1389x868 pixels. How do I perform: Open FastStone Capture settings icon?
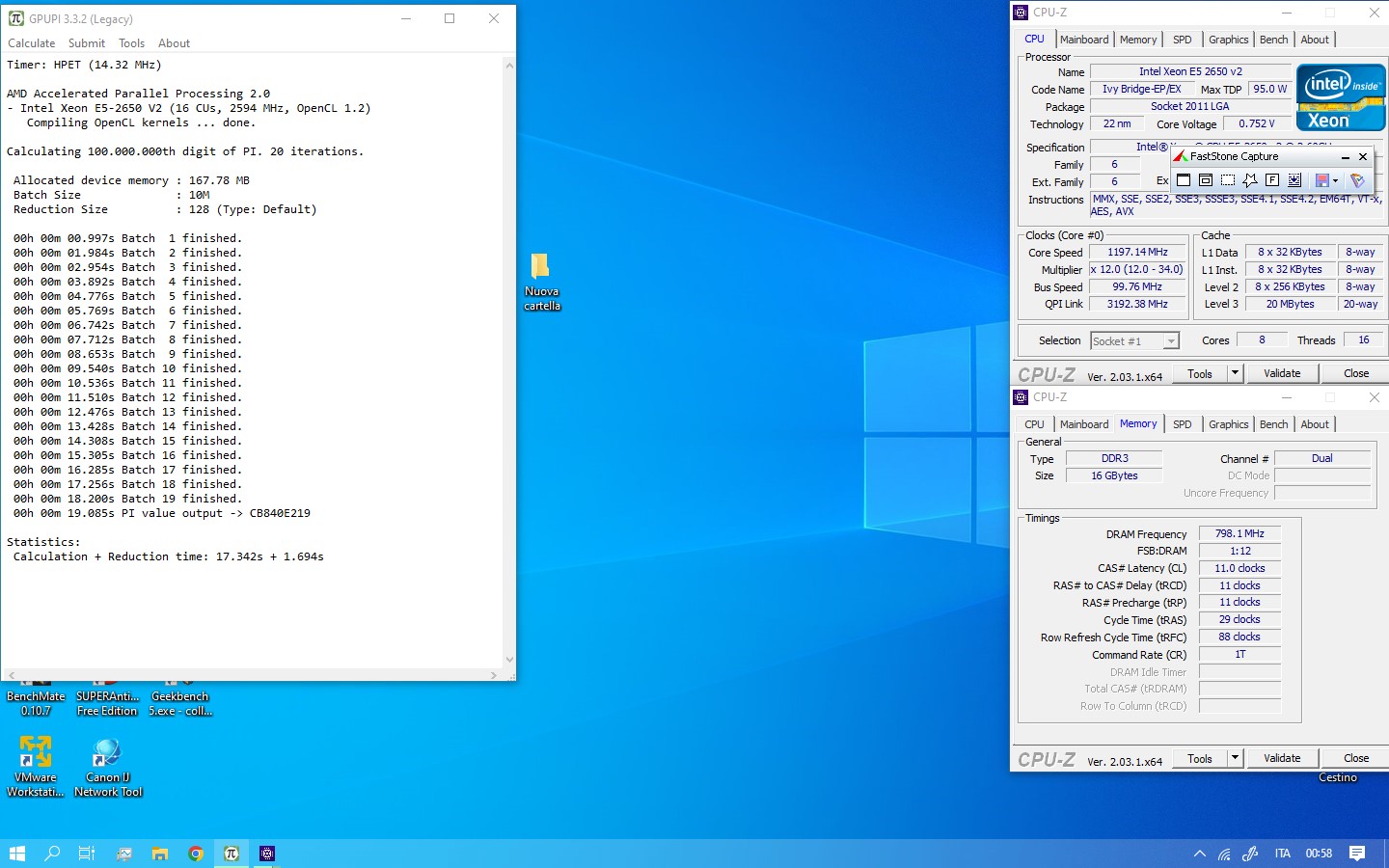(x=1357, y=180)
